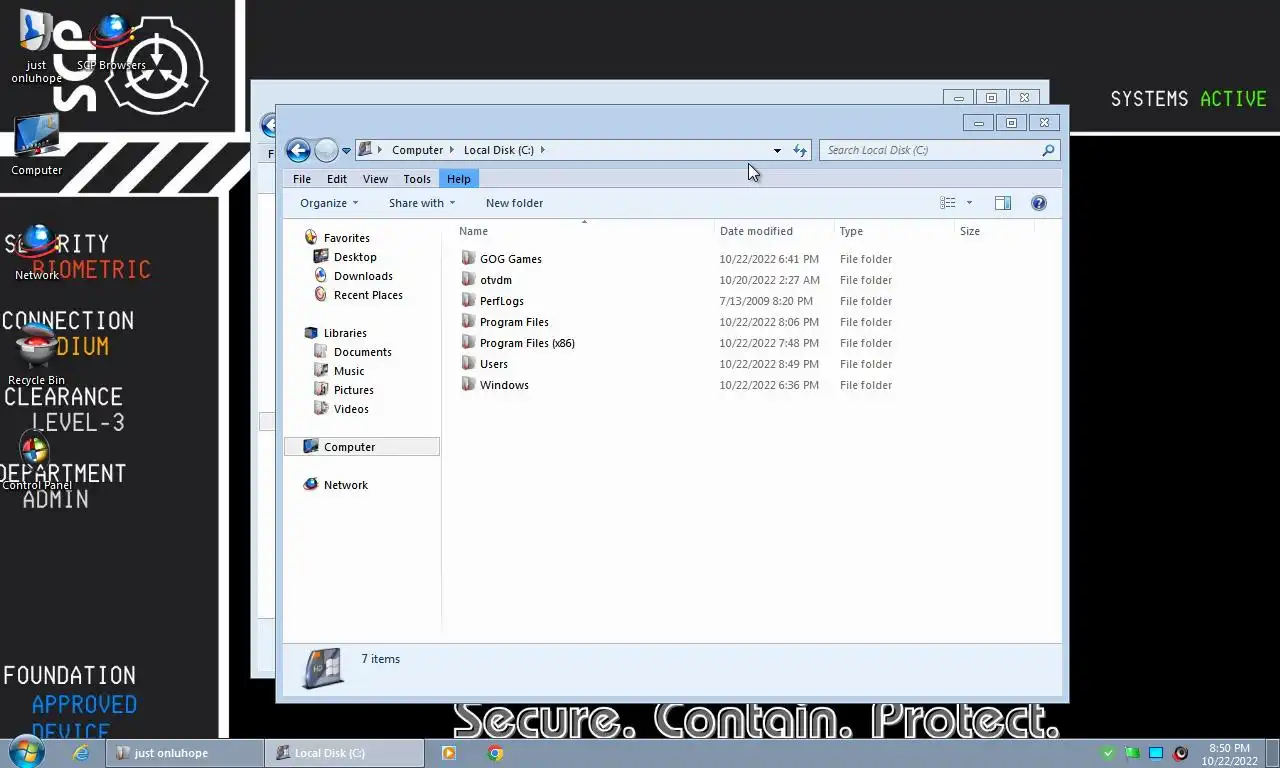
Task: Select the SCP Browsers desktop icon
Action: [111, 43]
